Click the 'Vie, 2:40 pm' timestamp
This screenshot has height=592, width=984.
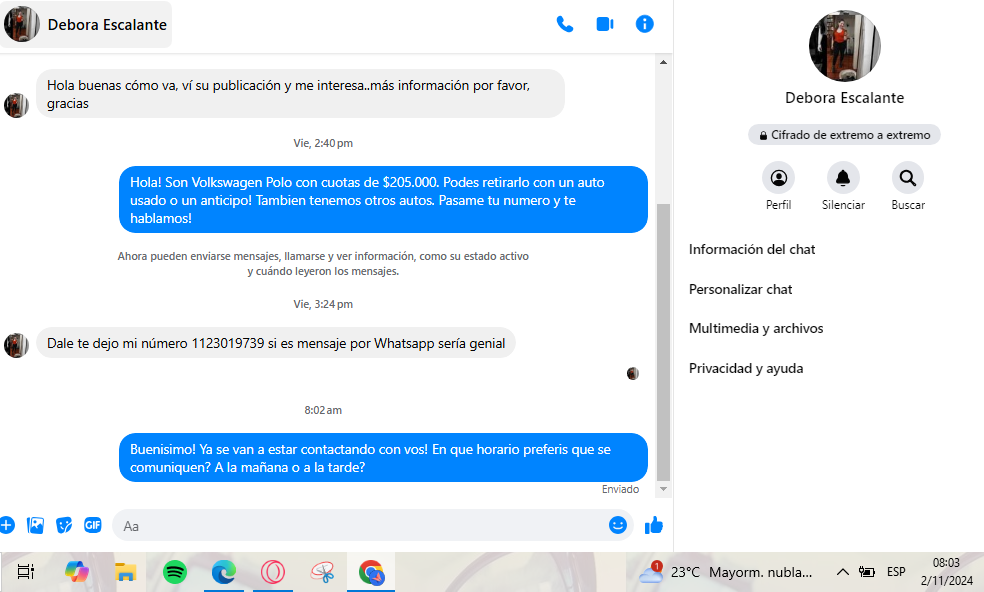point(323,143)
